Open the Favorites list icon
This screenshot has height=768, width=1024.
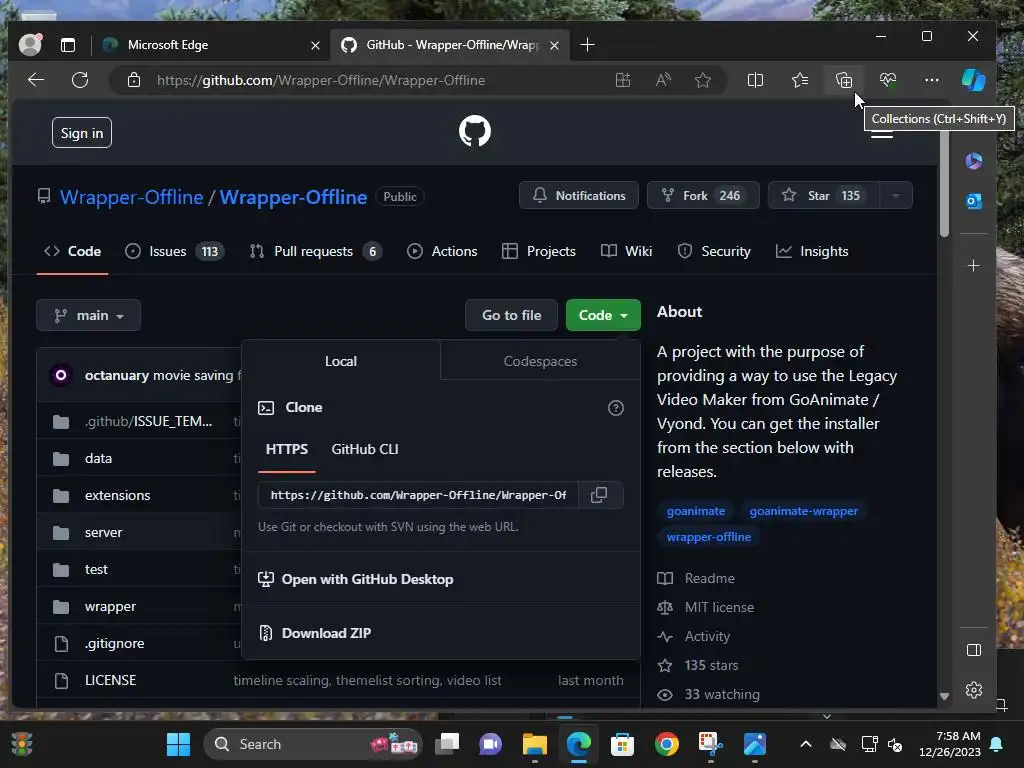point(799,80)
